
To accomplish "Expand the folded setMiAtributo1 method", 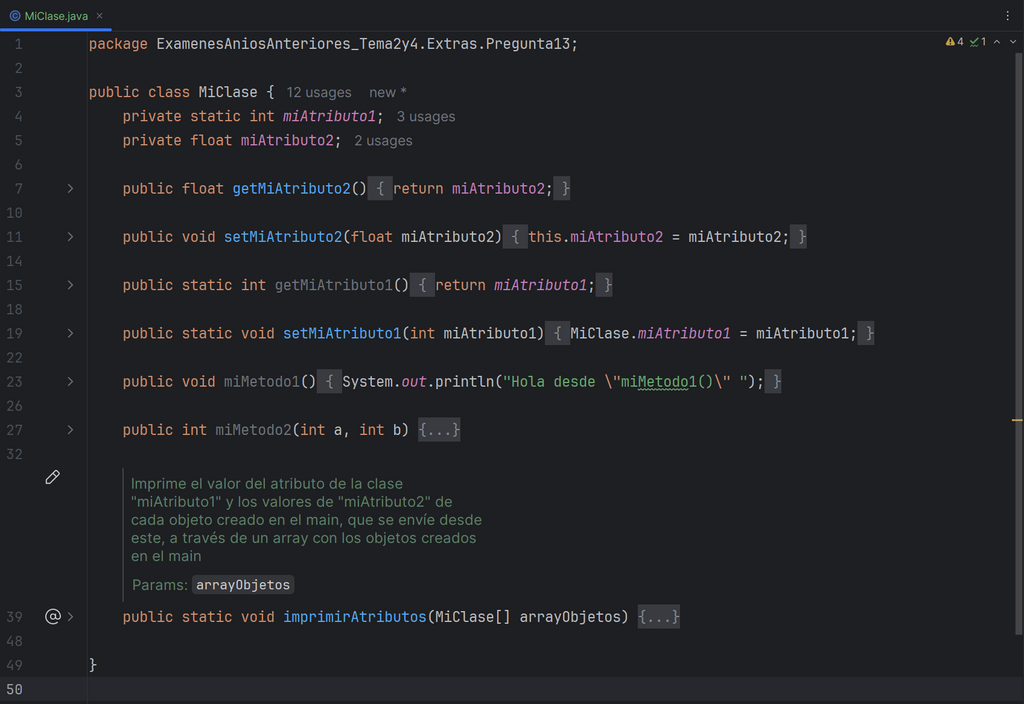I will point(71,334).
